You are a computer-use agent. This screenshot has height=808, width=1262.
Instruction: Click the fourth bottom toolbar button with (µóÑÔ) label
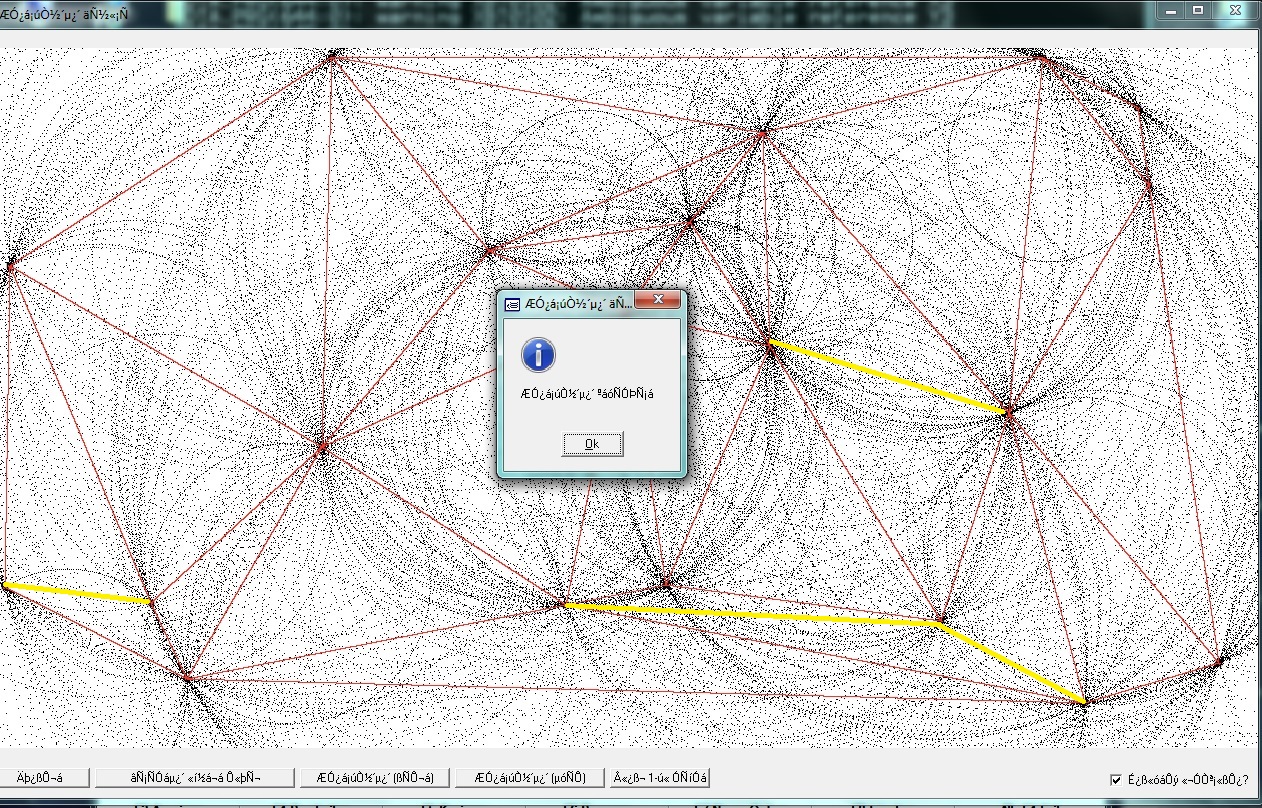pos(530,777)
